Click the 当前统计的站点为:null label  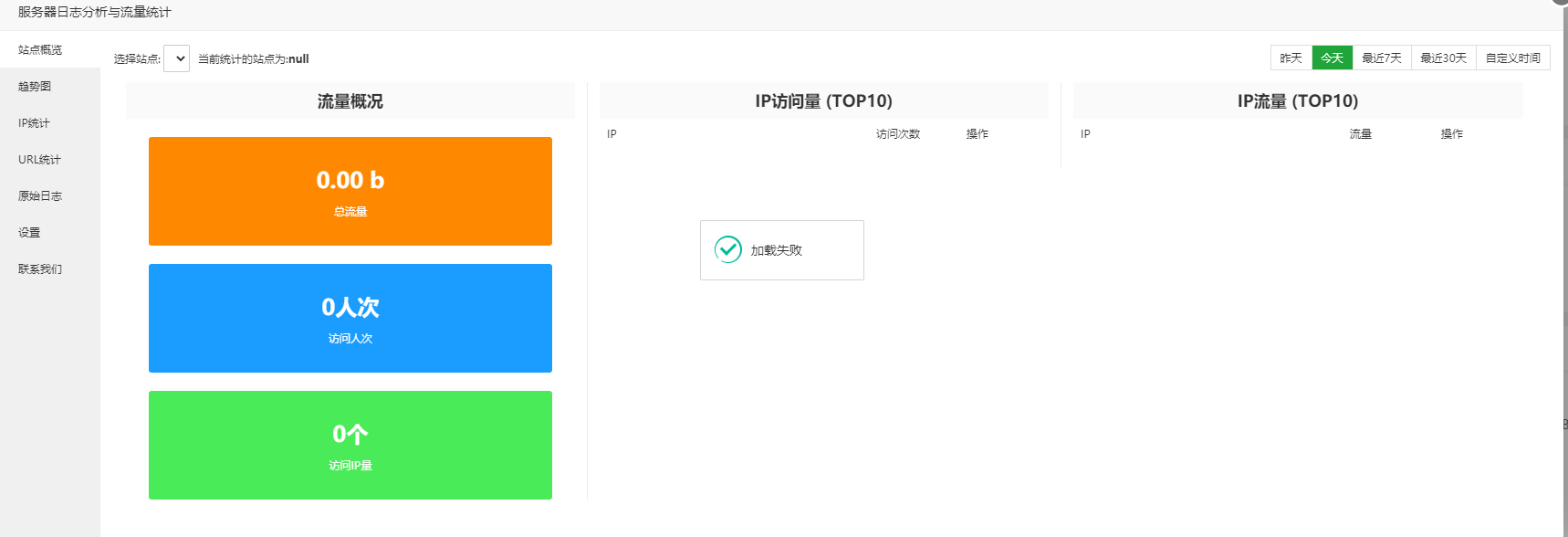[254, 58]
